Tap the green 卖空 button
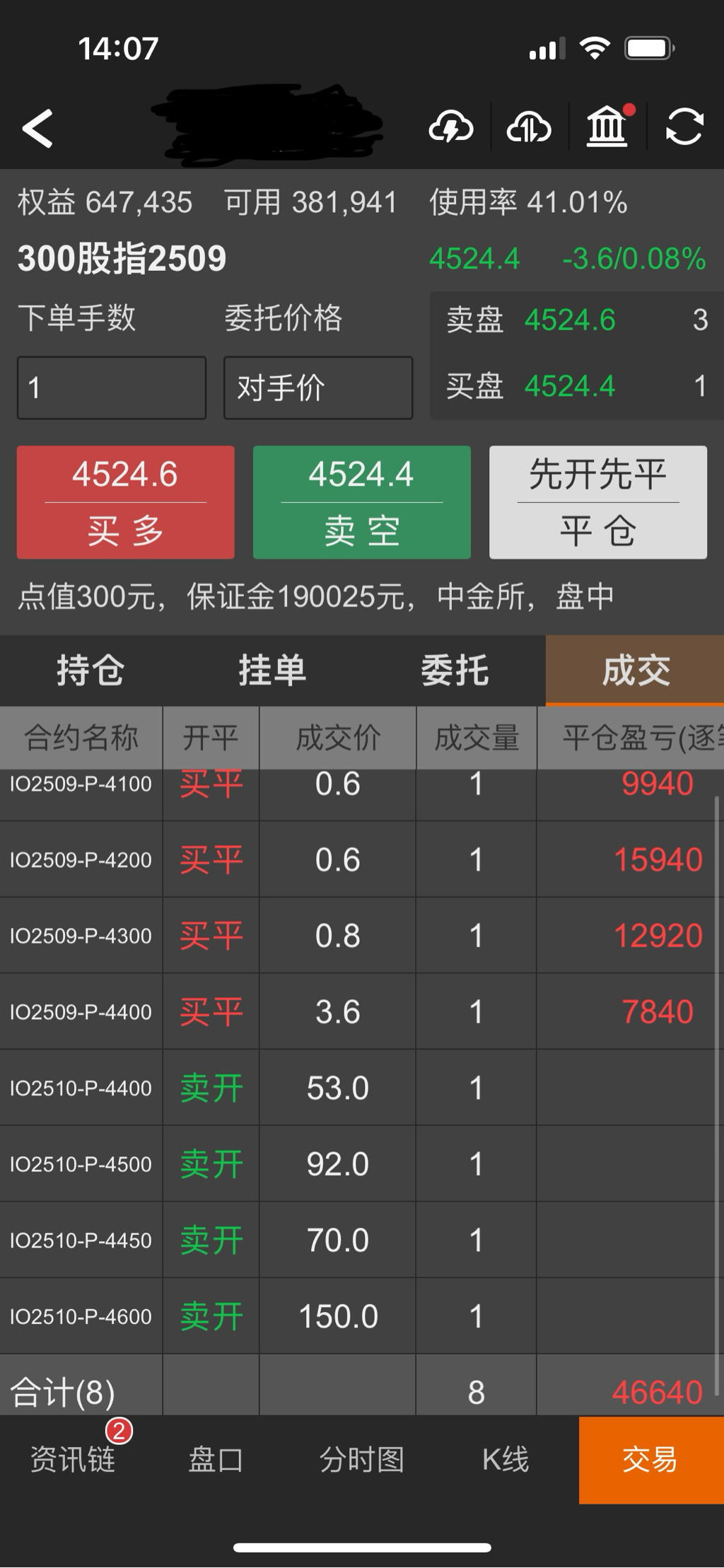The height and width of the screenshot is (1568, 724). pos(362,502)
